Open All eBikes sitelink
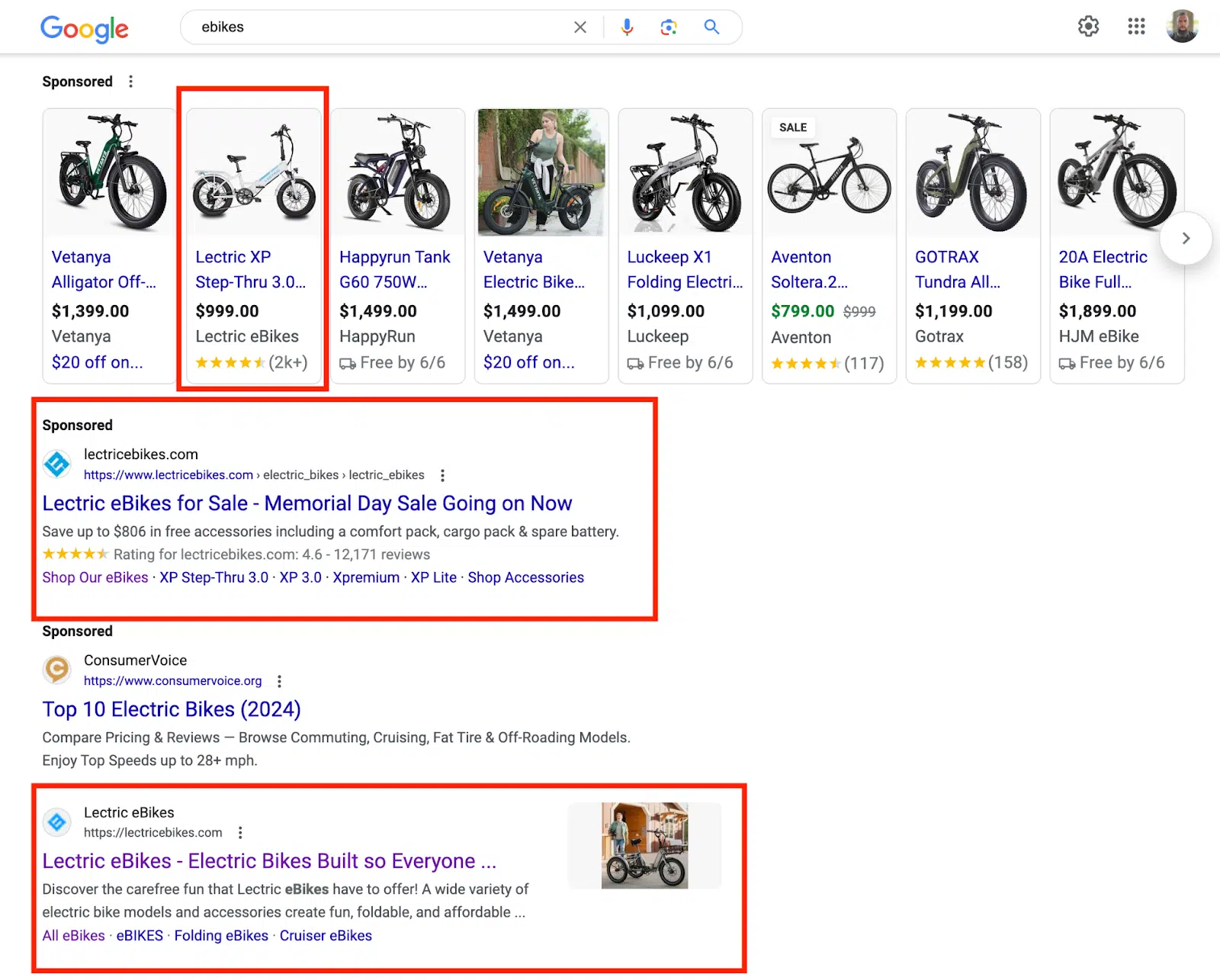Screen dimensions: 1220x980 click(x=73, y=936)
